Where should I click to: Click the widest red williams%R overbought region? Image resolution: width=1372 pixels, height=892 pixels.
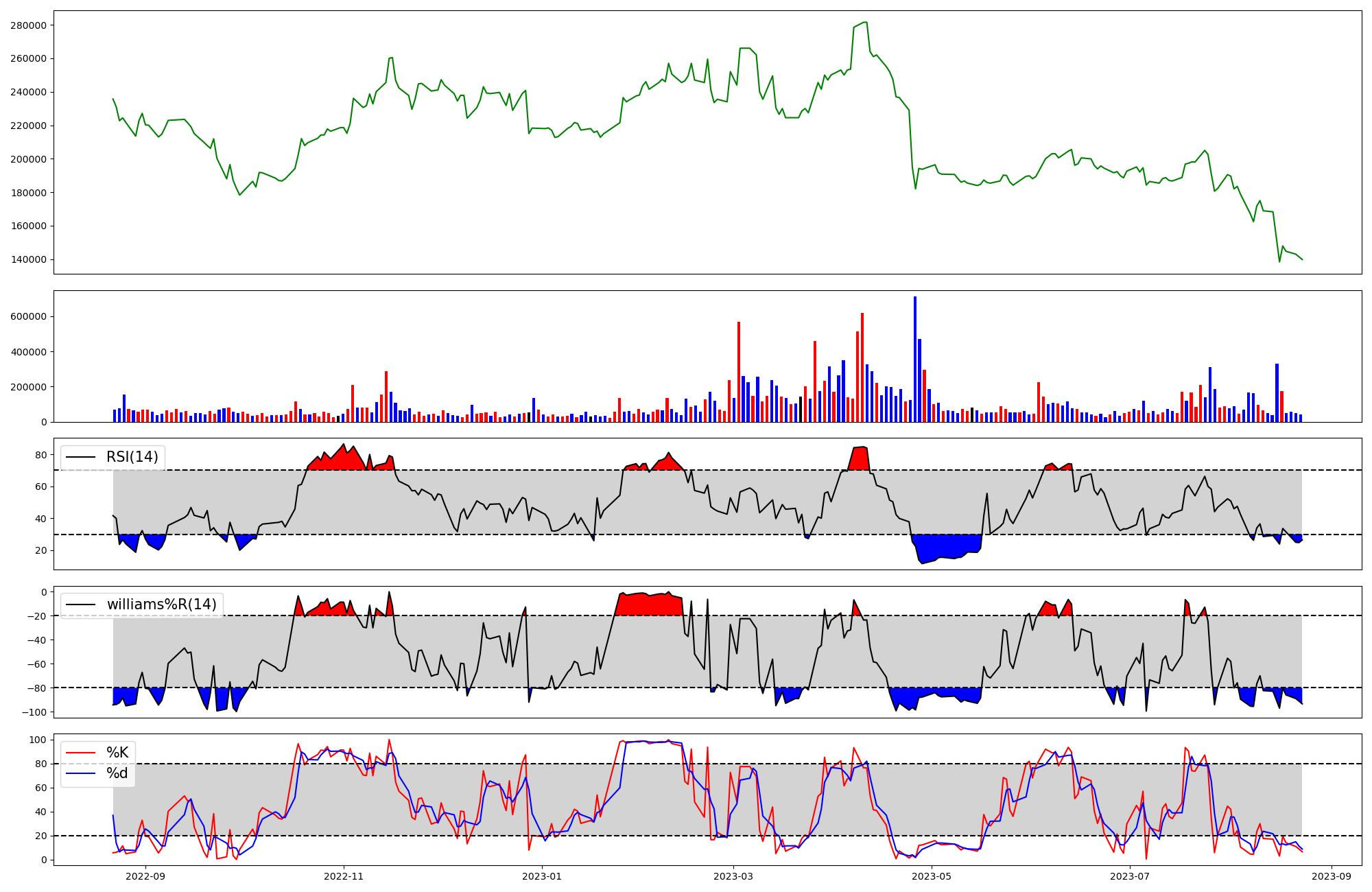(648, 605)
